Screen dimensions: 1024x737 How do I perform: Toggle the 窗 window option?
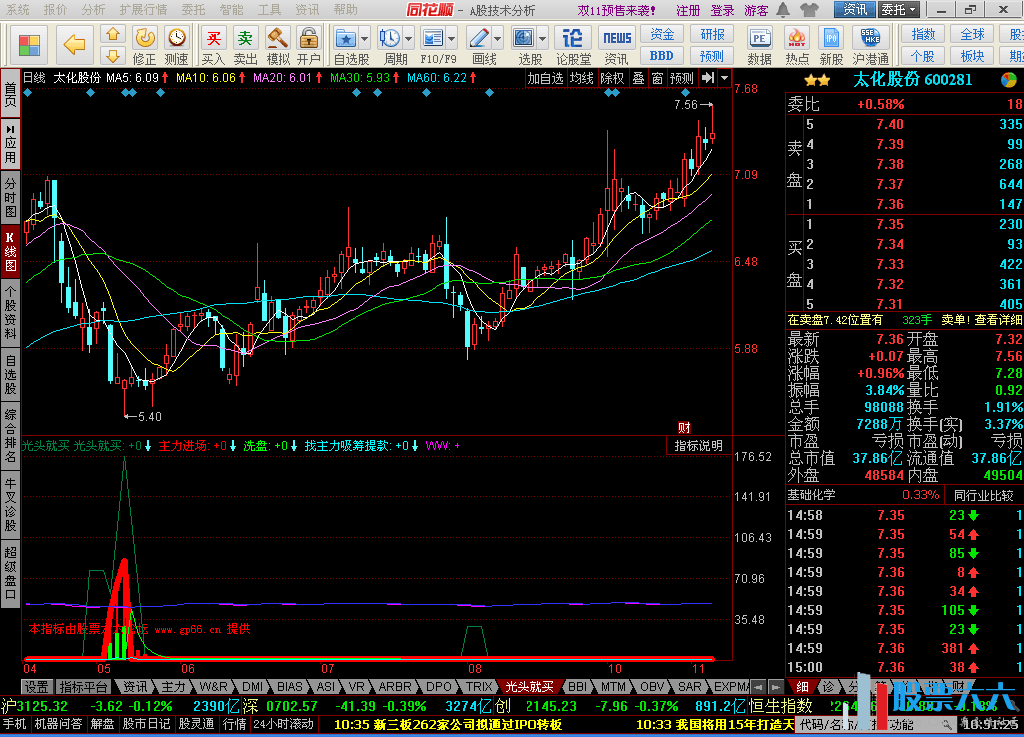[x=657, y=78]
